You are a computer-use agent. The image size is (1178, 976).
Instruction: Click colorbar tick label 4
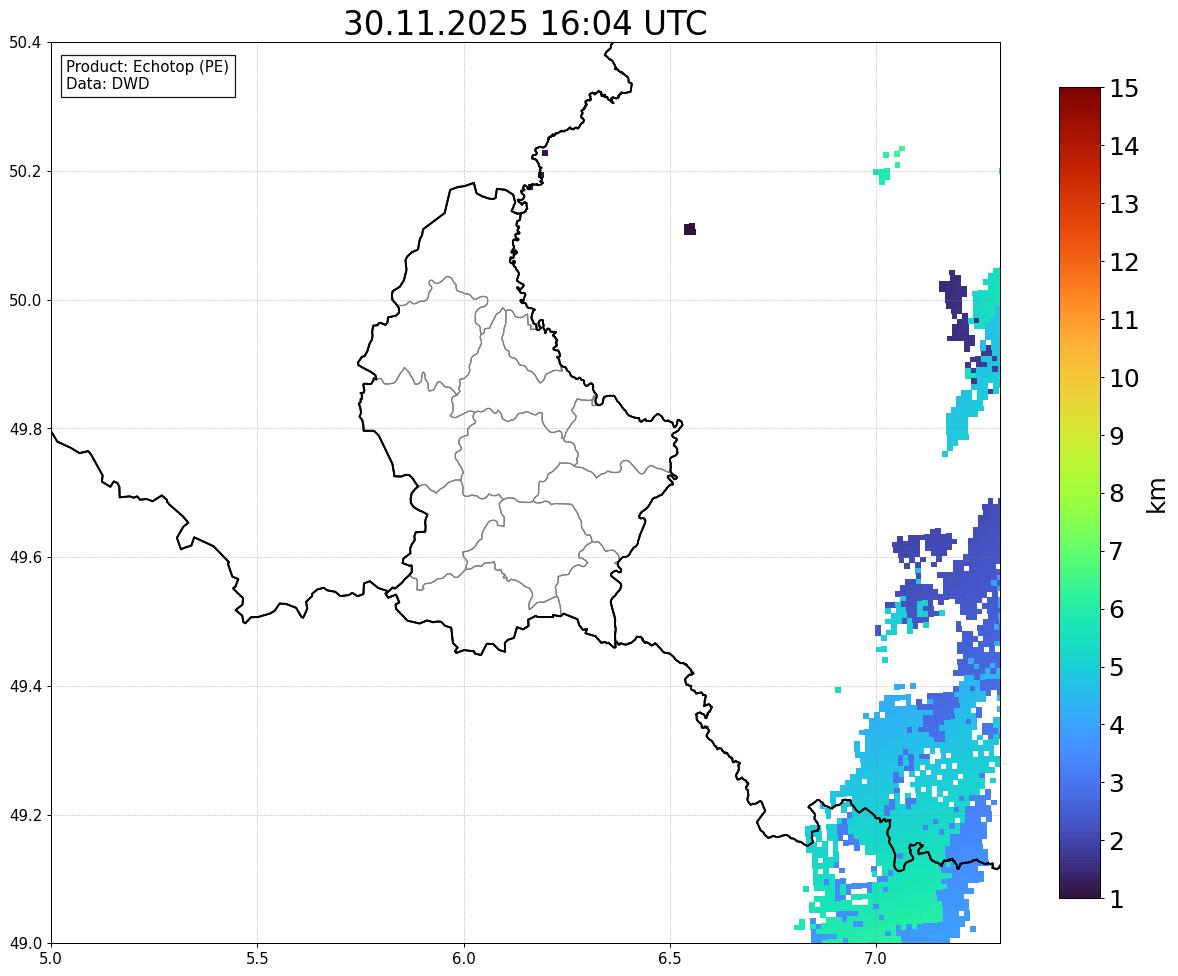click(1117, 725)
